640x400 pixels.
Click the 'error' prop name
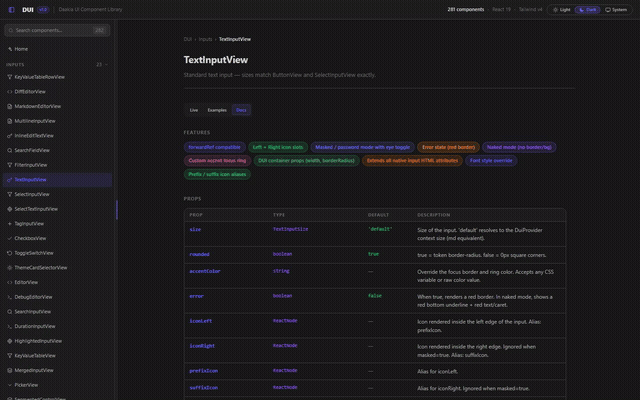196,296
